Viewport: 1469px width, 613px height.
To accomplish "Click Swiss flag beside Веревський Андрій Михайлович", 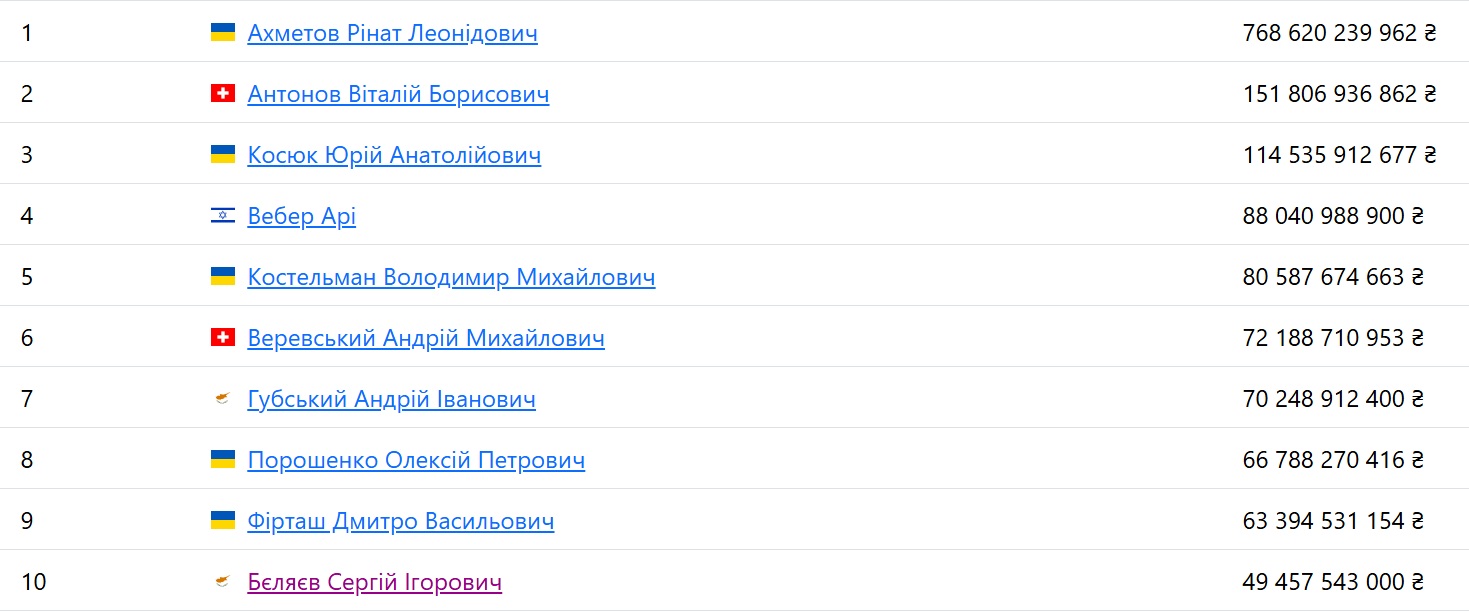I will pos(222,338).
